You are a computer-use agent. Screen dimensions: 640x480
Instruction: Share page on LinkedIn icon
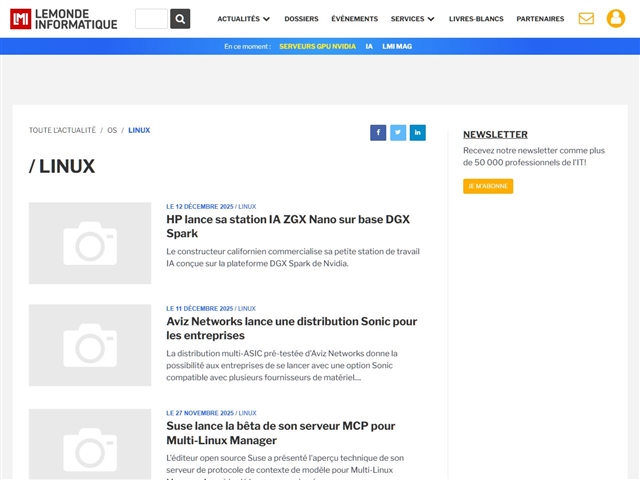point(418,133)
